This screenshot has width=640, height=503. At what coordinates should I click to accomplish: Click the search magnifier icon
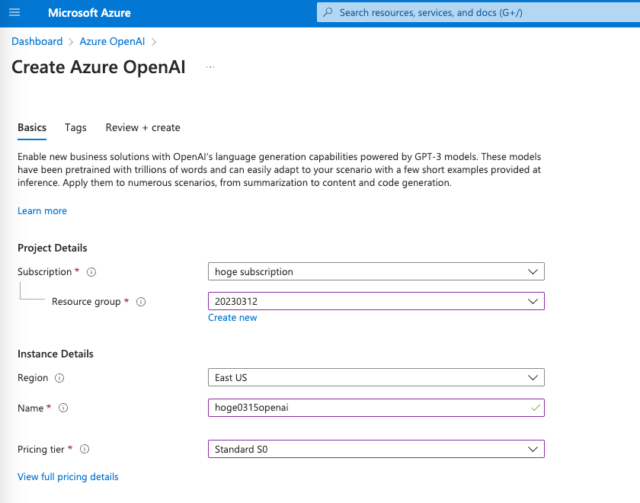pyautogui.click(x=328, y=12)
